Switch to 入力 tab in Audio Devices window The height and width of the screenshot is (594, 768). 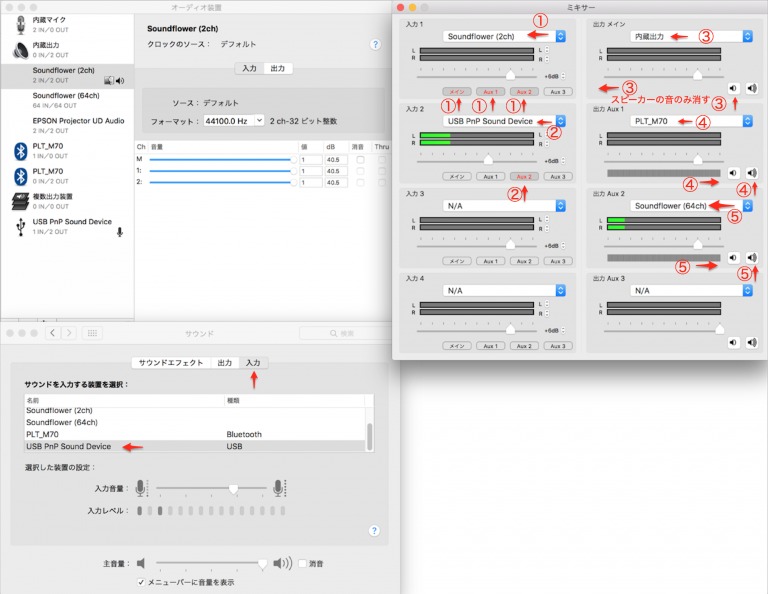tap(249, 68)
